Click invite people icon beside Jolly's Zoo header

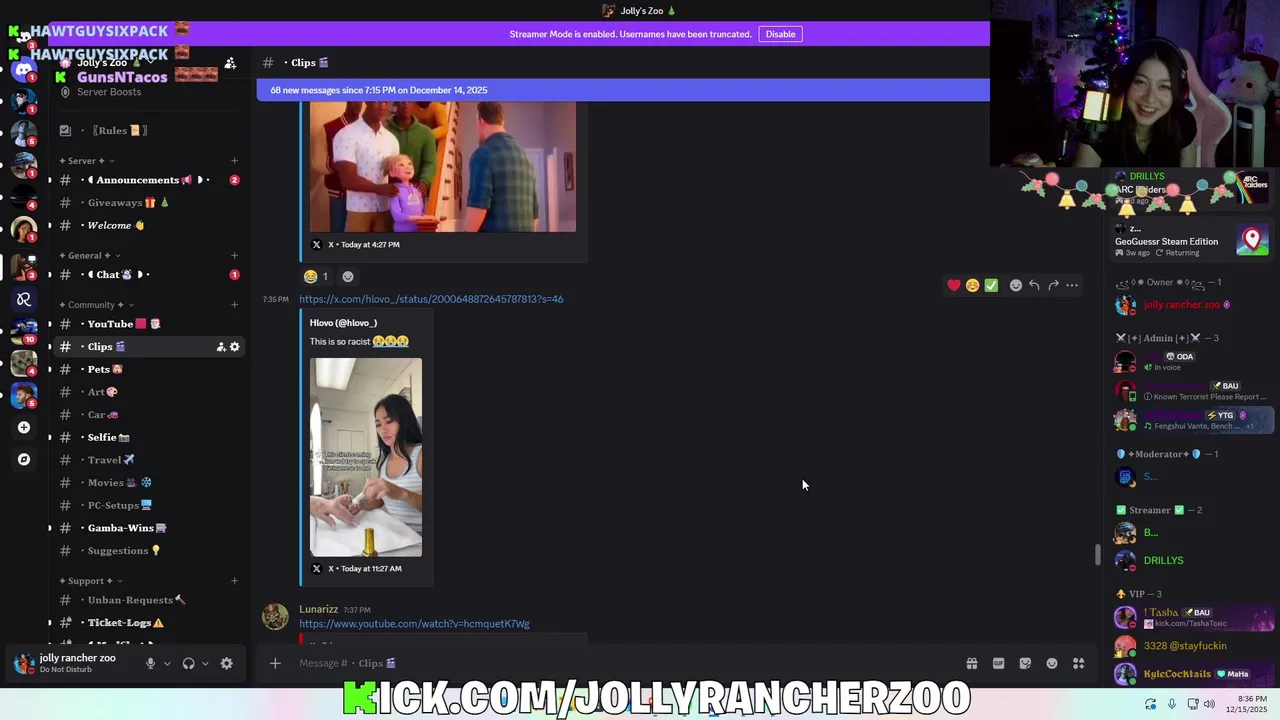tap(230, 63)
